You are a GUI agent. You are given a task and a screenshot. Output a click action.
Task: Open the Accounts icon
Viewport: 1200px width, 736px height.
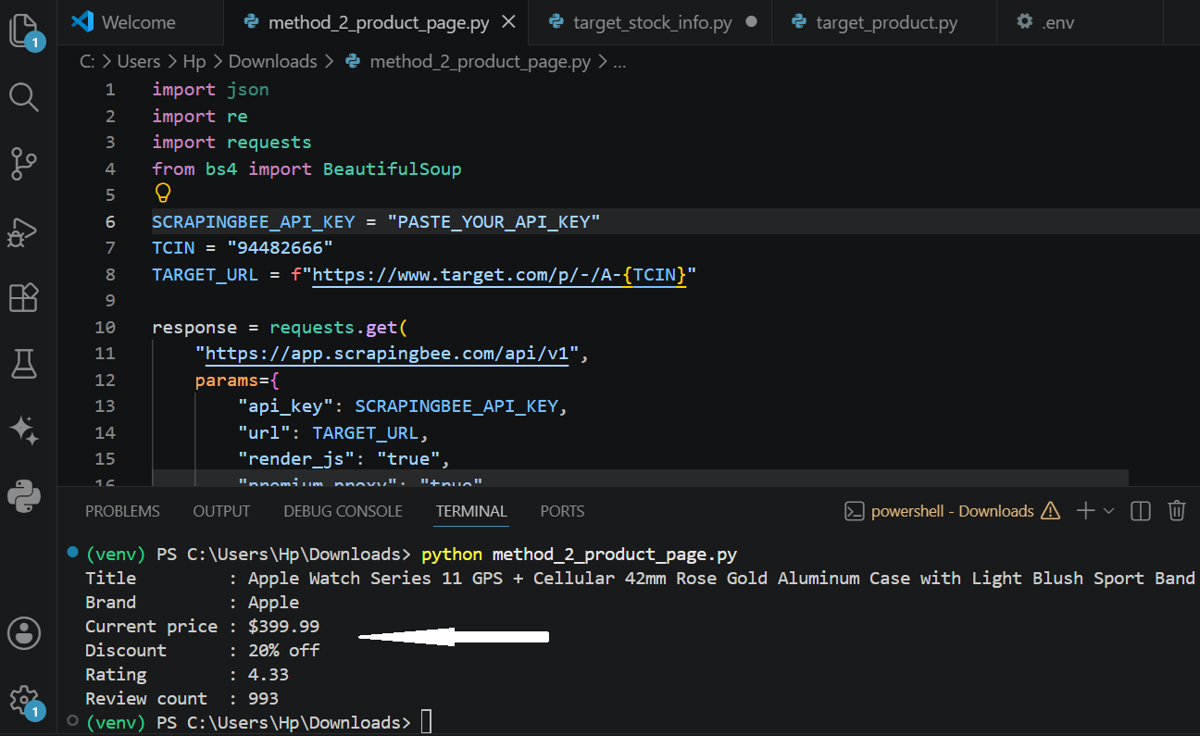[24, 633]
